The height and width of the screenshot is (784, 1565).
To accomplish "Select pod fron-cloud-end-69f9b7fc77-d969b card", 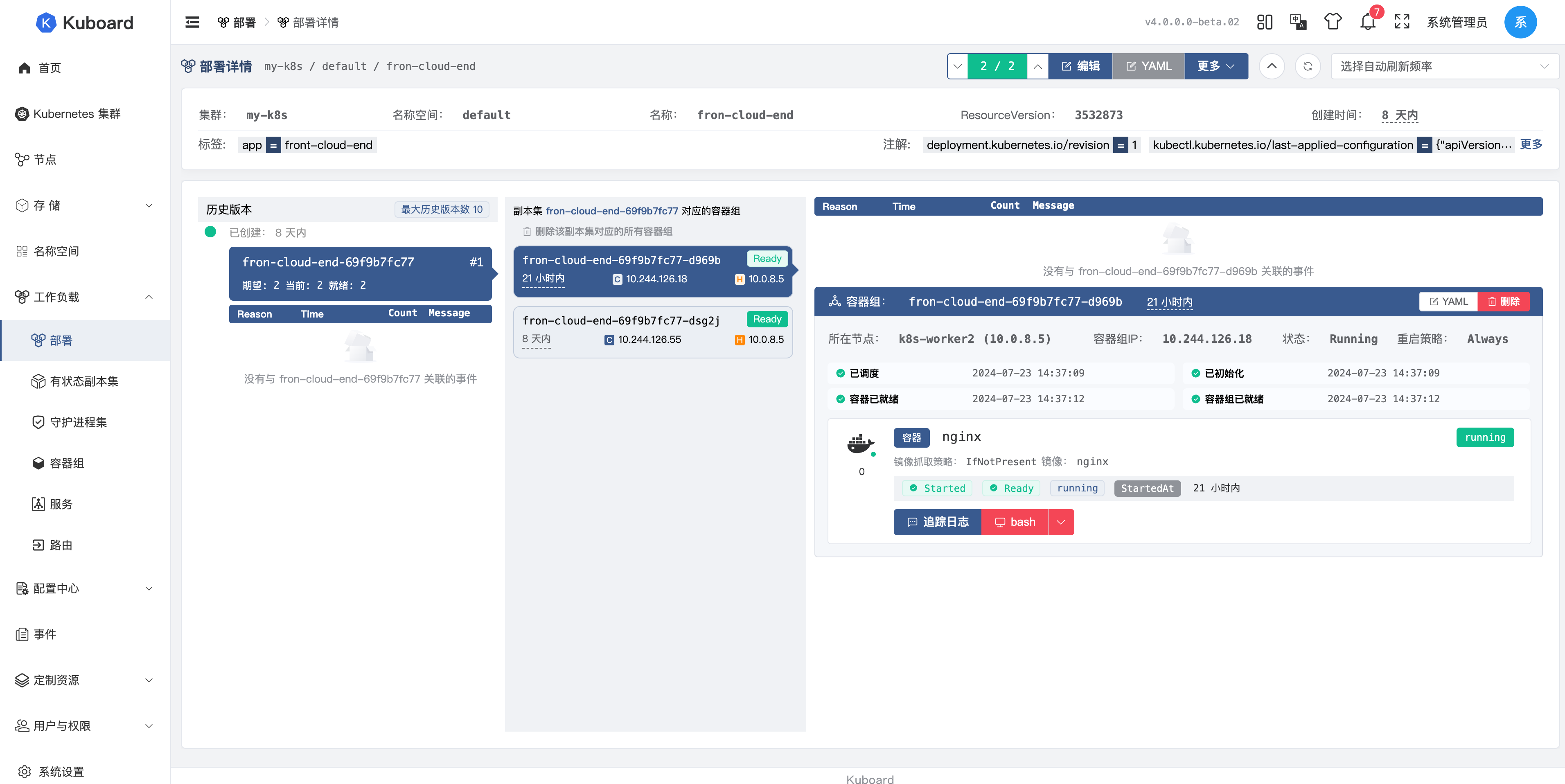I will (x=653, y=271).
